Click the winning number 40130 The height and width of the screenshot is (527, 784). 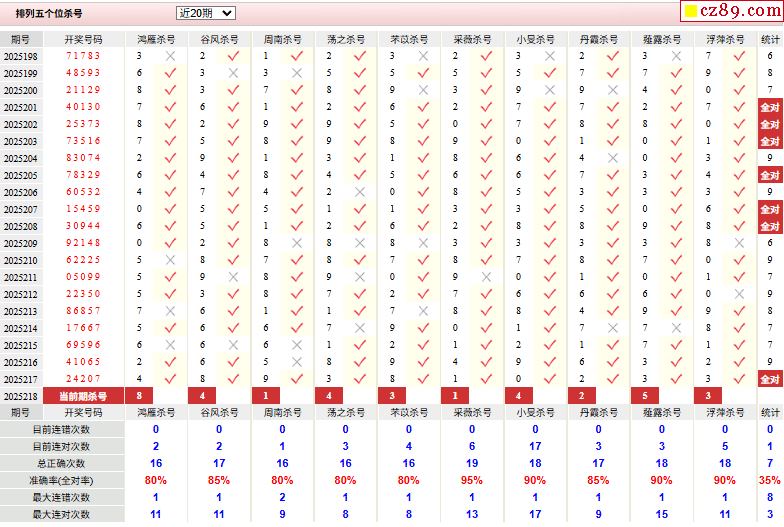tap(84, 107)
